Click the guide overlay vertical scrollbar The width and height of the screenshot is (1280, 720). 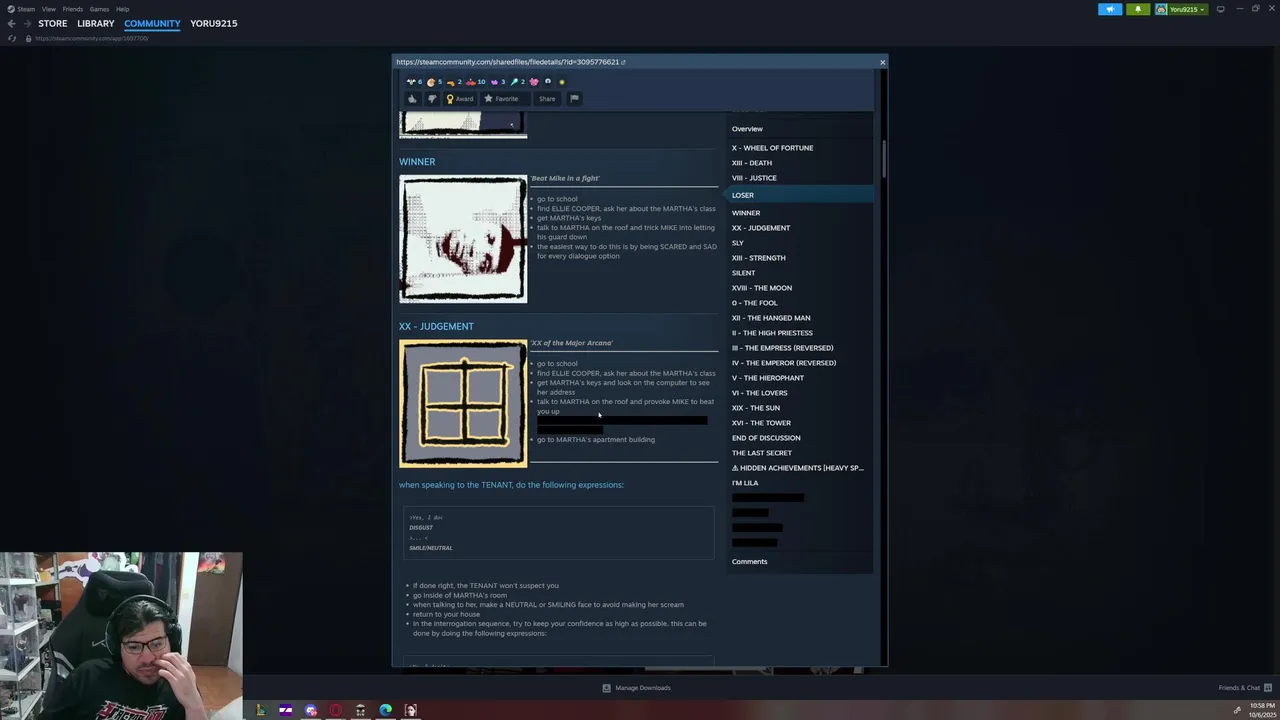[x=883, y=160]
